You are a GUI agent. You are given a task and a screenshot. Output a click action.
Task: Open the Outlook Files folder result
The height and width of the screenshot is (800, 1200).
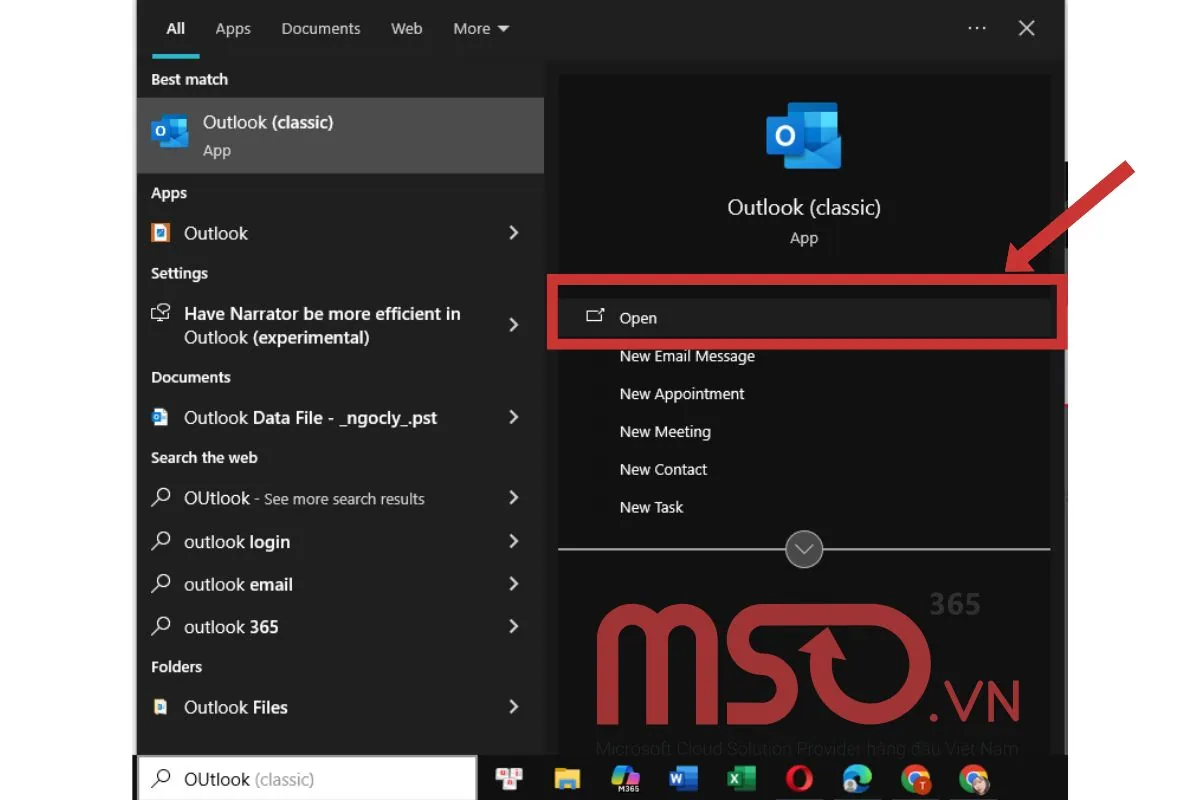pyautogui.click(x=236, y=707)
